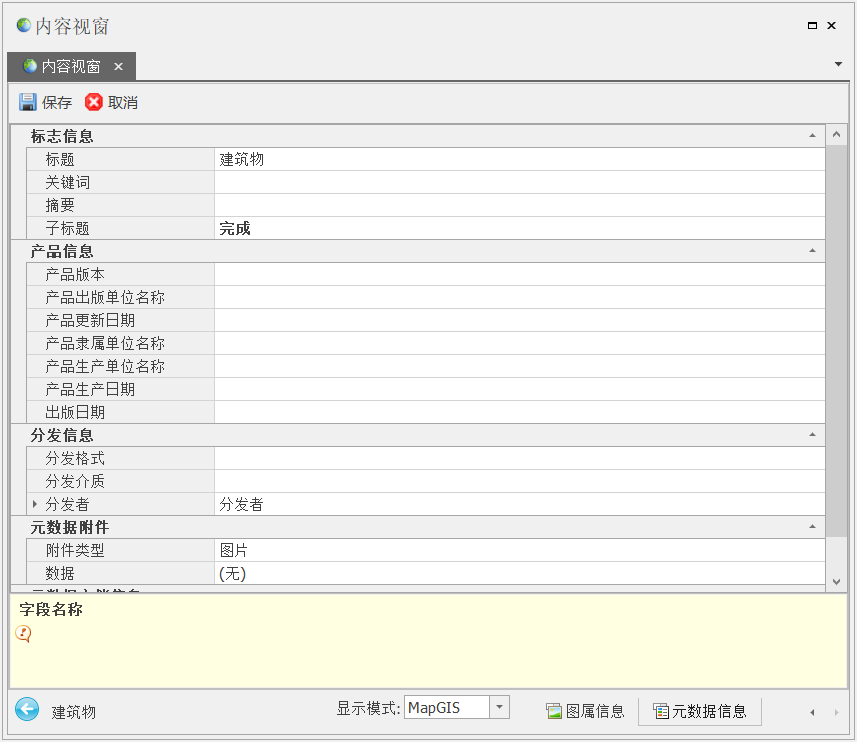The image size is (857, 742).
Task: Select the 产品版本 value field
Action: (518, 274)
